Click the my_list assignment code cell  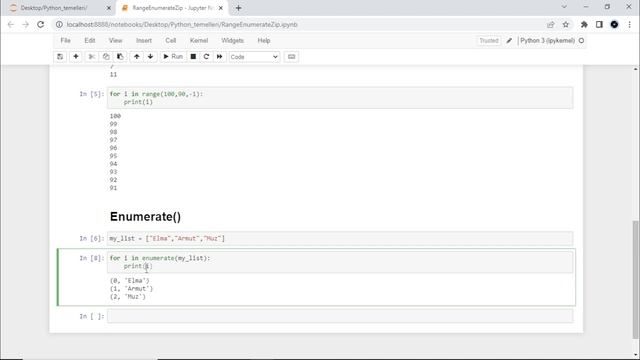(x=340, y=238)
